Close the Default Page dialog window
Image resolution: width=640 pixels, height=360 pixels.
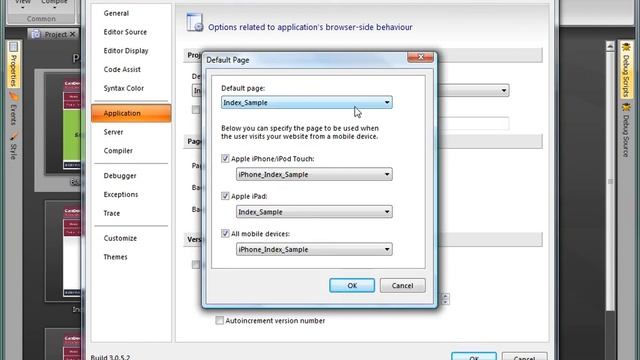click(420, 57)
